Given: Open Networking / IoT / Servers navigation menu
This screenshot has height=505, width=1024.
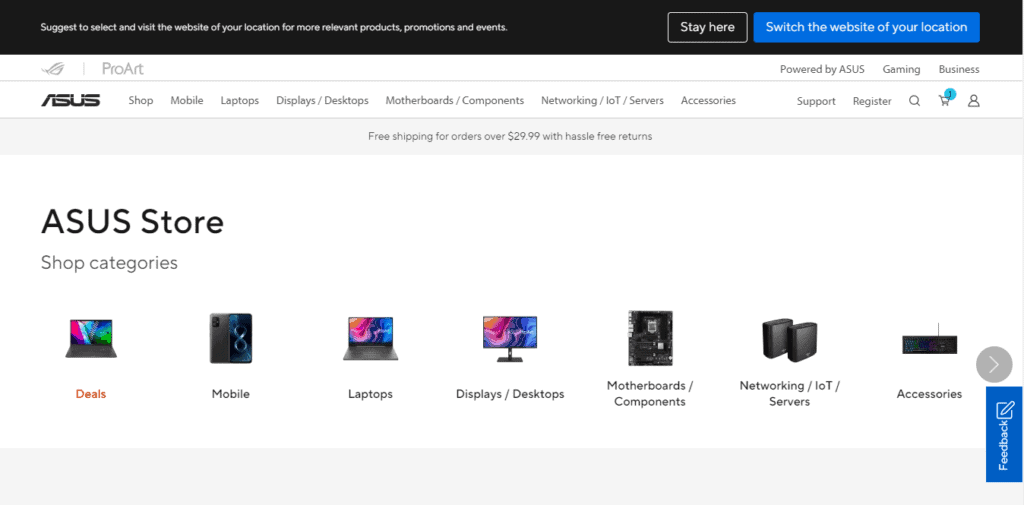Looking at the screenshot, I should pyautogui.click(x=602, y=101).
